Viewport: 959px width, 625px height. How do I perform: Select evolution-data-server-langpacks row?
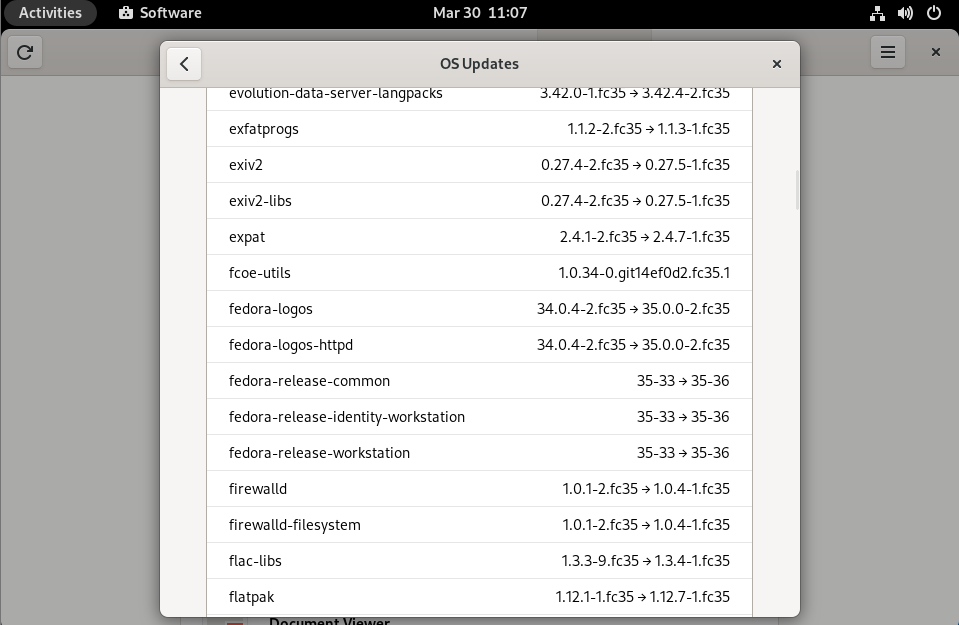(480, 98)
